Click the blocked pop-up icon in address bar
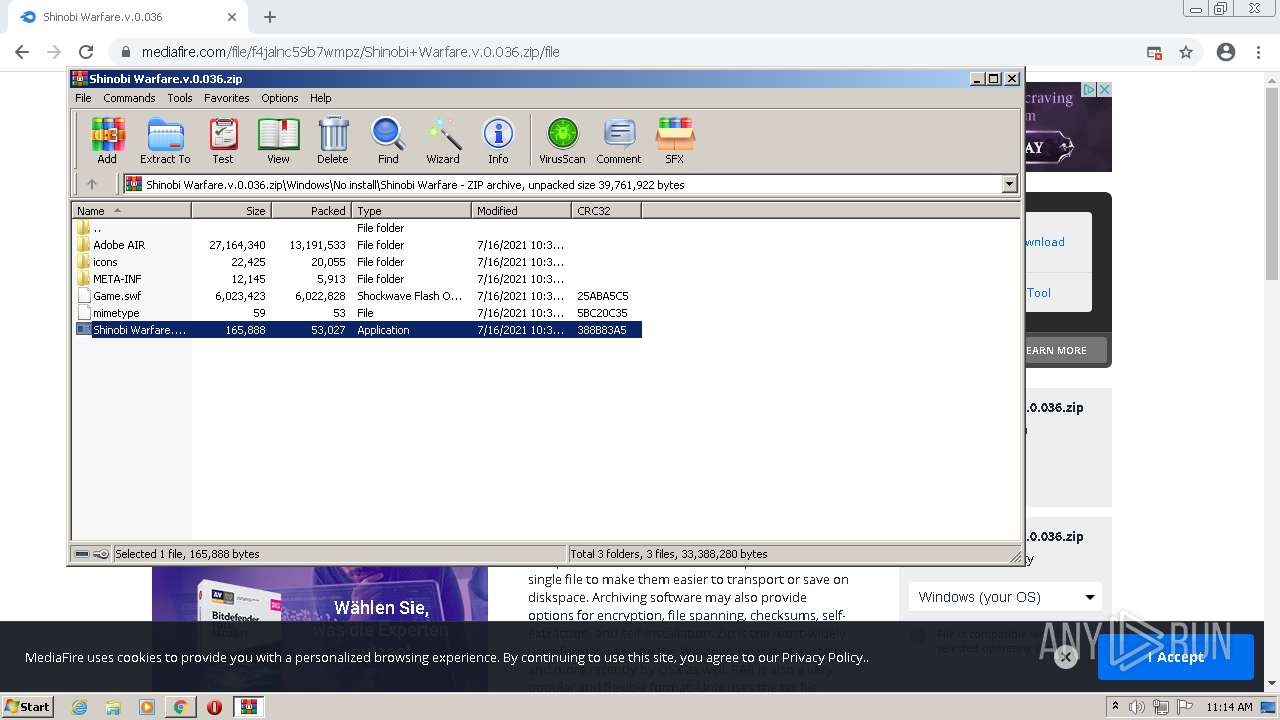This screenshot has width=1280, height=720. coord(1154,52)
